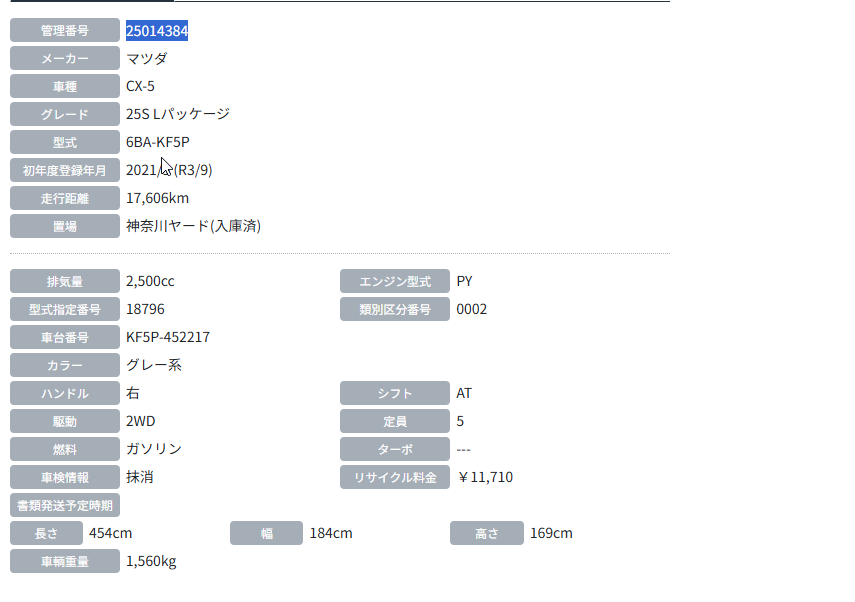Select the シフト label badge
This screenshot has height=602, width=855.
(395, 393)
